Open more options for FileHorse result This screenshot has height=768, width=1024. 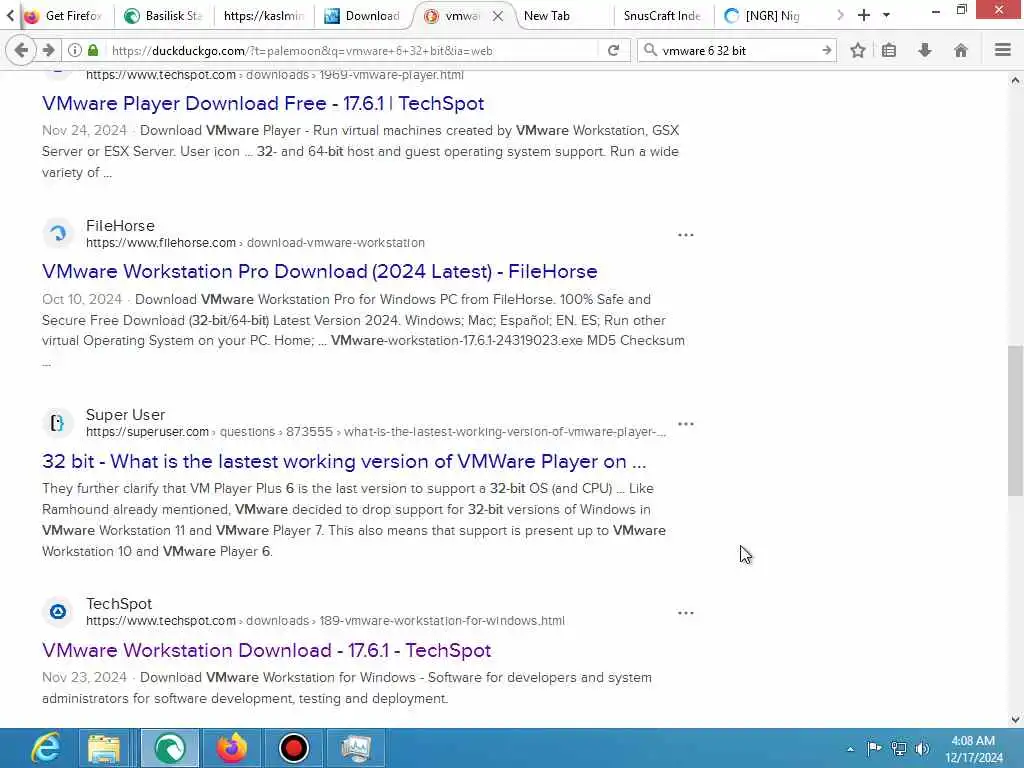[x=685, y=234]
